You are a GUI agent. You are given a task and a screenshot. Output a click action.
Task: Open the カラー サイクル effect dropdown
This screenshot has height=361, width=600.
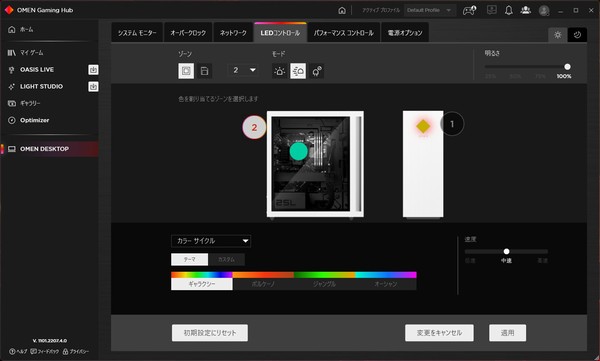[x=211, y=241]
